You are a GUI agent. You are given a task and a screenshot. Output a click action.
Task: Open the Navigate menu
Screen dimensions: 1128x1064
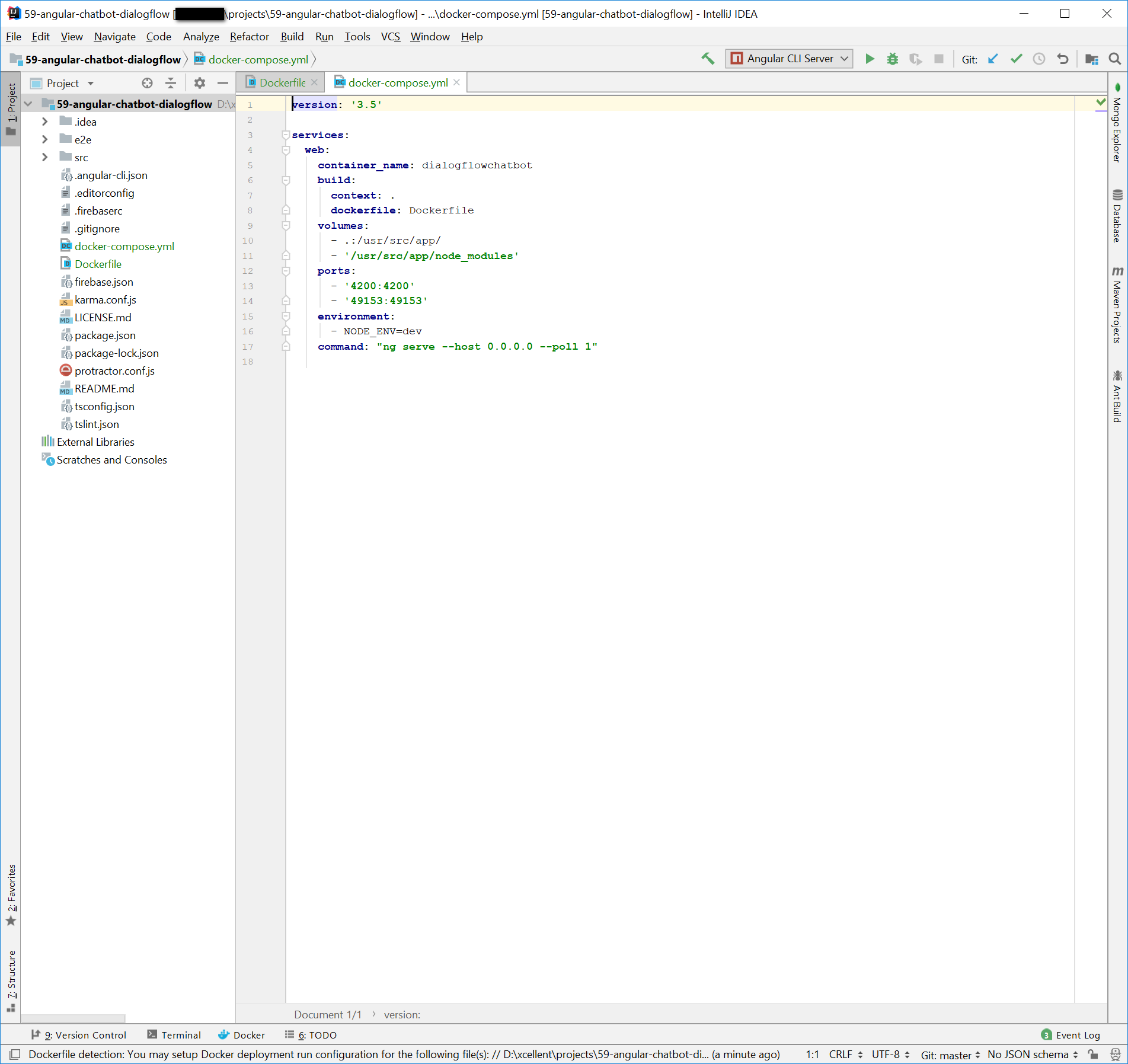point(114,37)
